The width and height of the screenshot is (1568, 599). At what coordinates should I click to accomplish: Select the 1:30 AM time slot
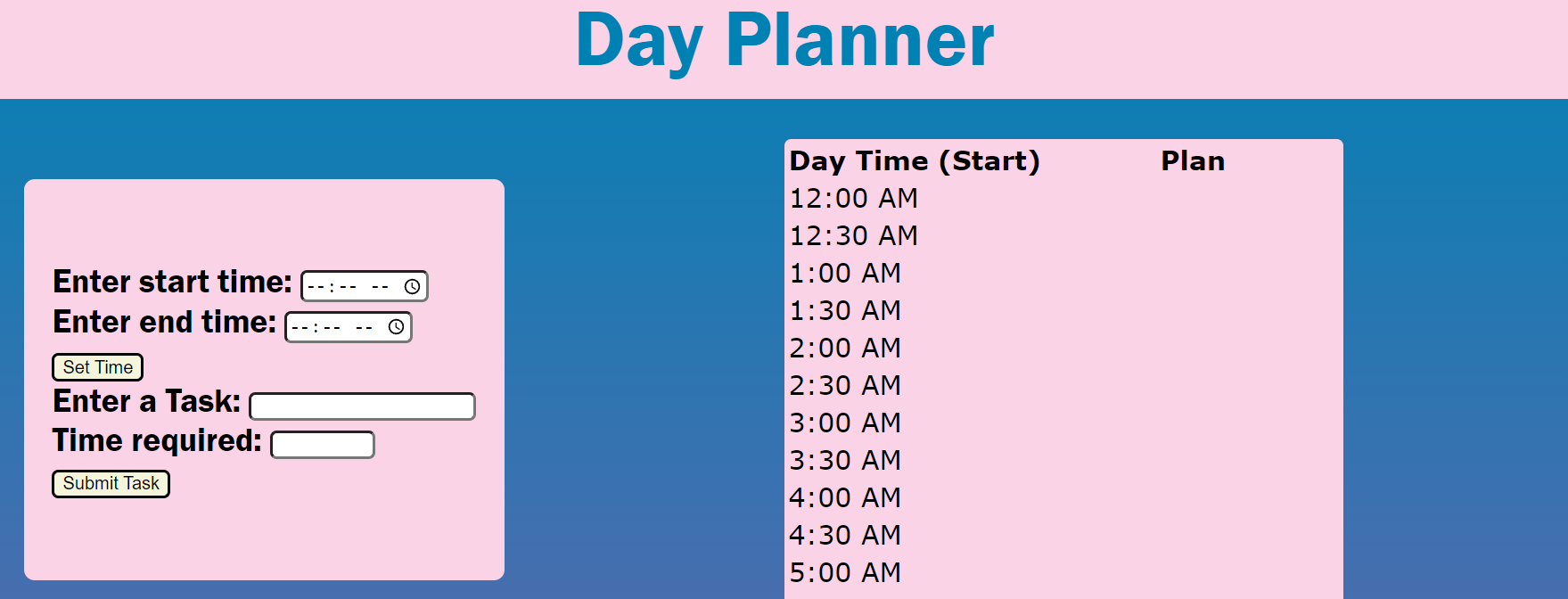coord(845,310)
